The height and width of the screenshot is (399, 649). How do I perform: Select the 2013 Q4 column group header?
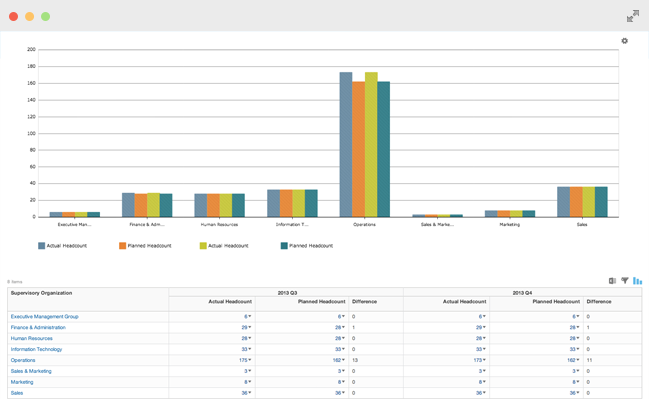pos(522,293)
